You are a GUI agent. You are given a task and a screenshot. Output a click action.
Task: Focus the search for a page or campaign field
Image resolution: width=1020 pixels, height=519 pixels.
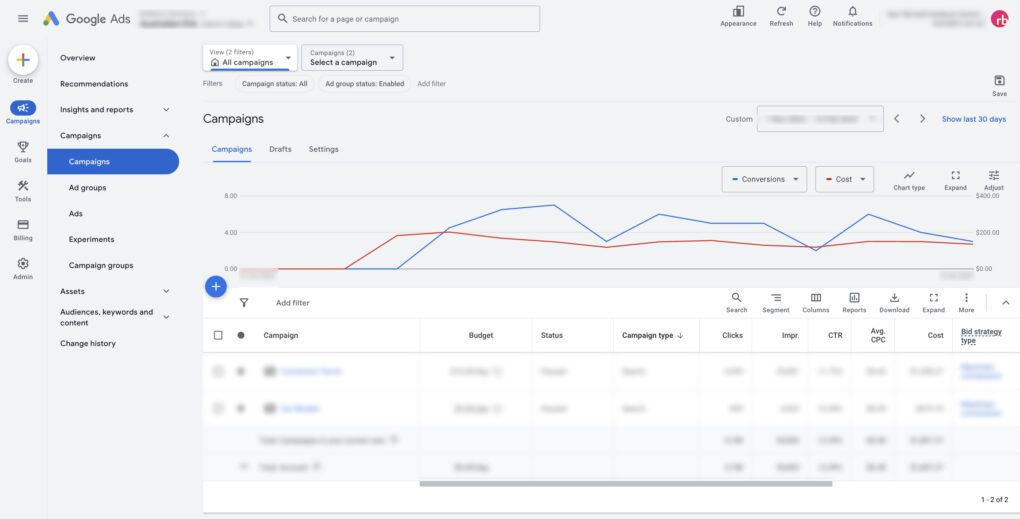[x=405, y=19]
